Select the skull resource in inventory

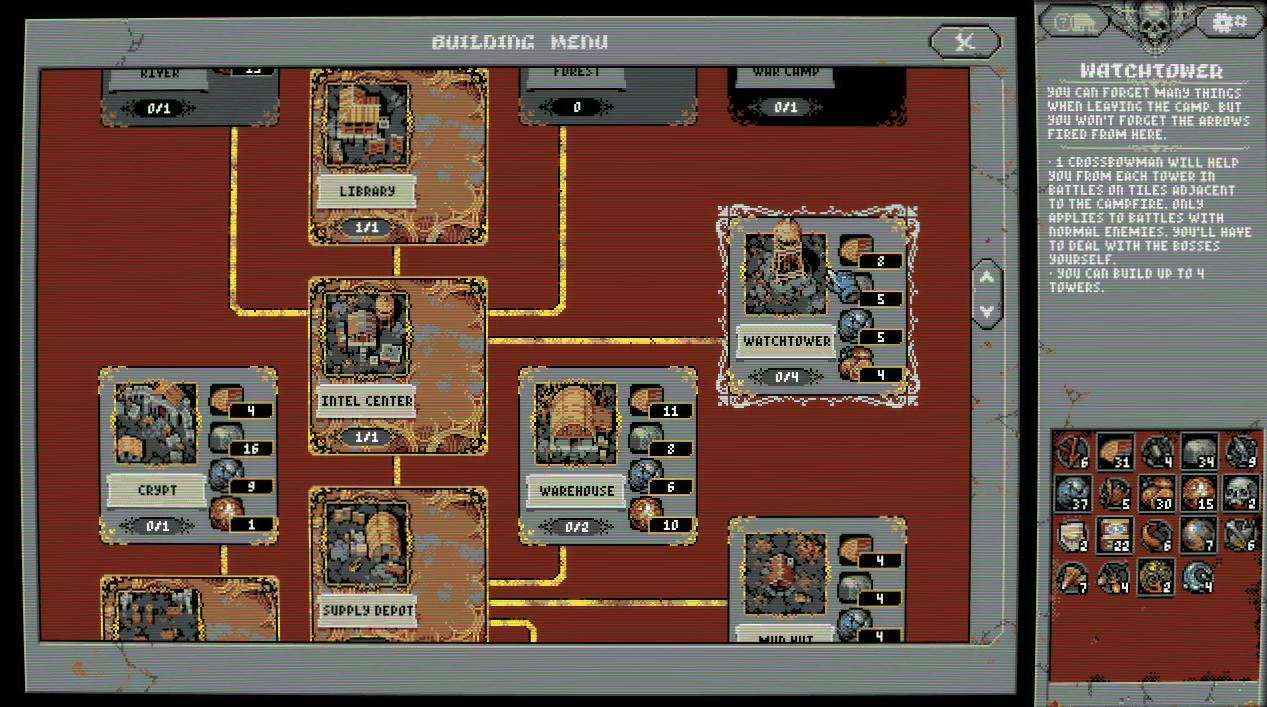click(1239, 492)
